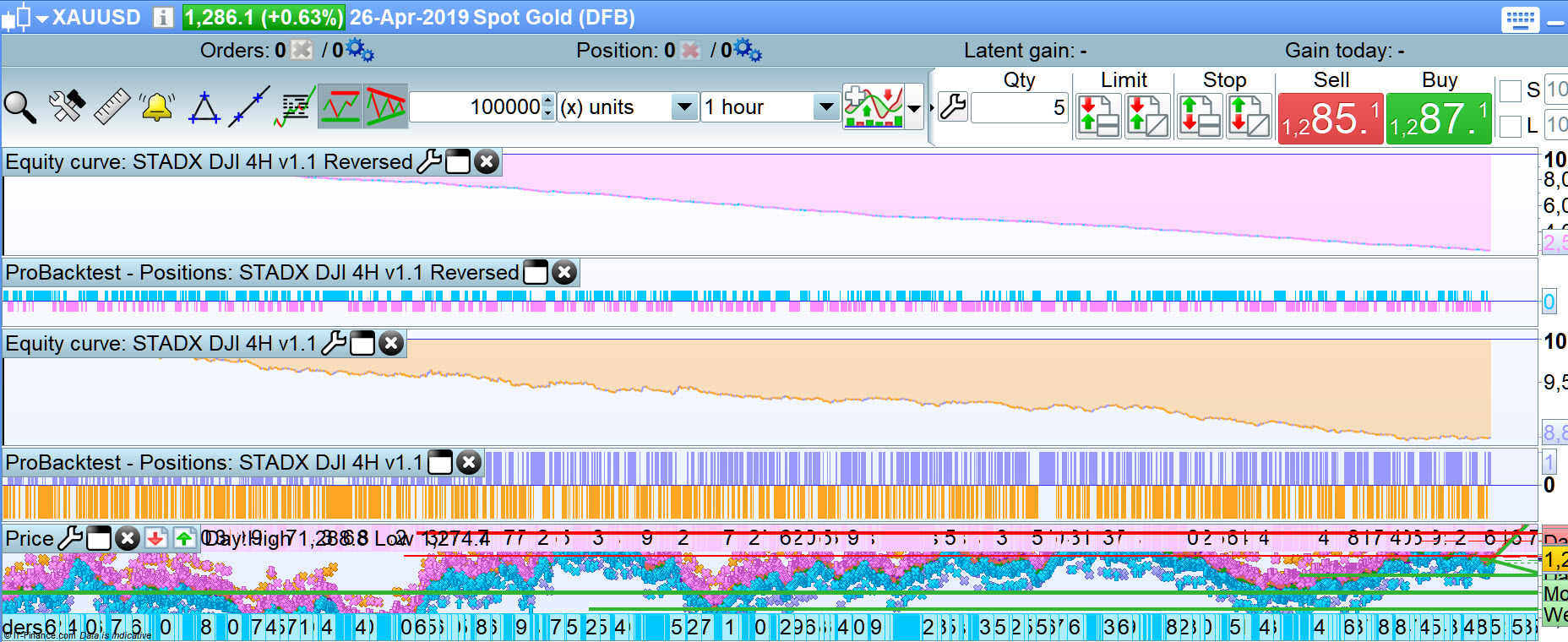Show XAUUSD instrument info icon
Image resolution: width=1568 pixels, height=642 pixels.
[163, 18]
